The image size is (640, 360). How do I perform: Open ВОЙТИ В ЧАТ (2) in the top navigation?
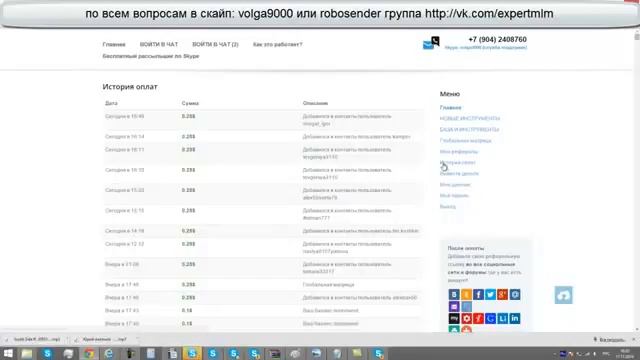tap(215, 44)
